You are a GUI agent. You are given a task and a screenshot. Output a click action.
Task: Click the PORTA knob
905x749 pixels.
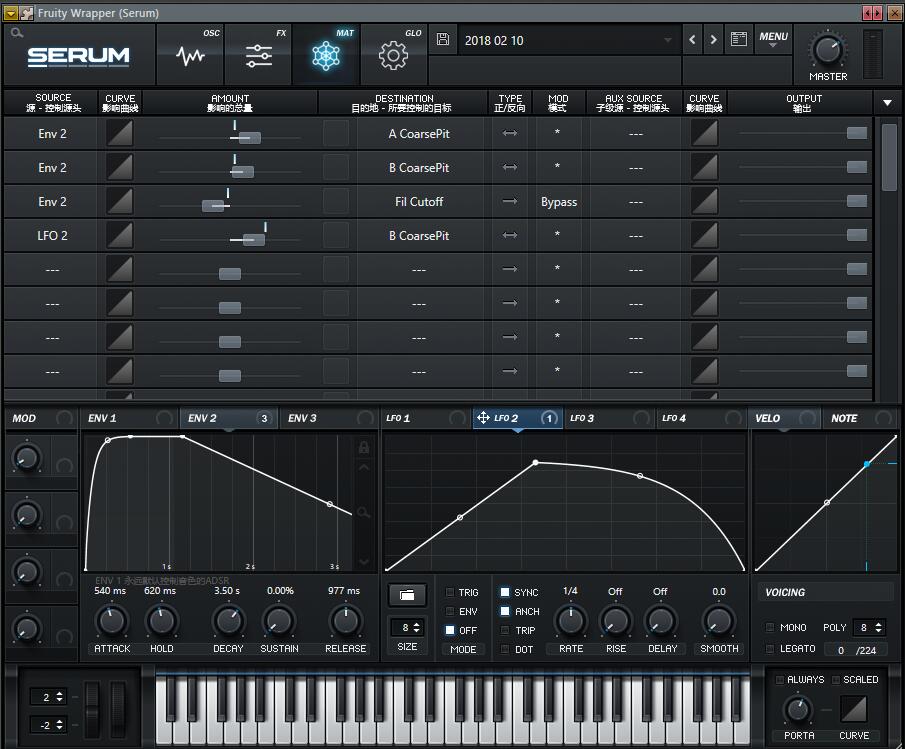pos(798,710)
